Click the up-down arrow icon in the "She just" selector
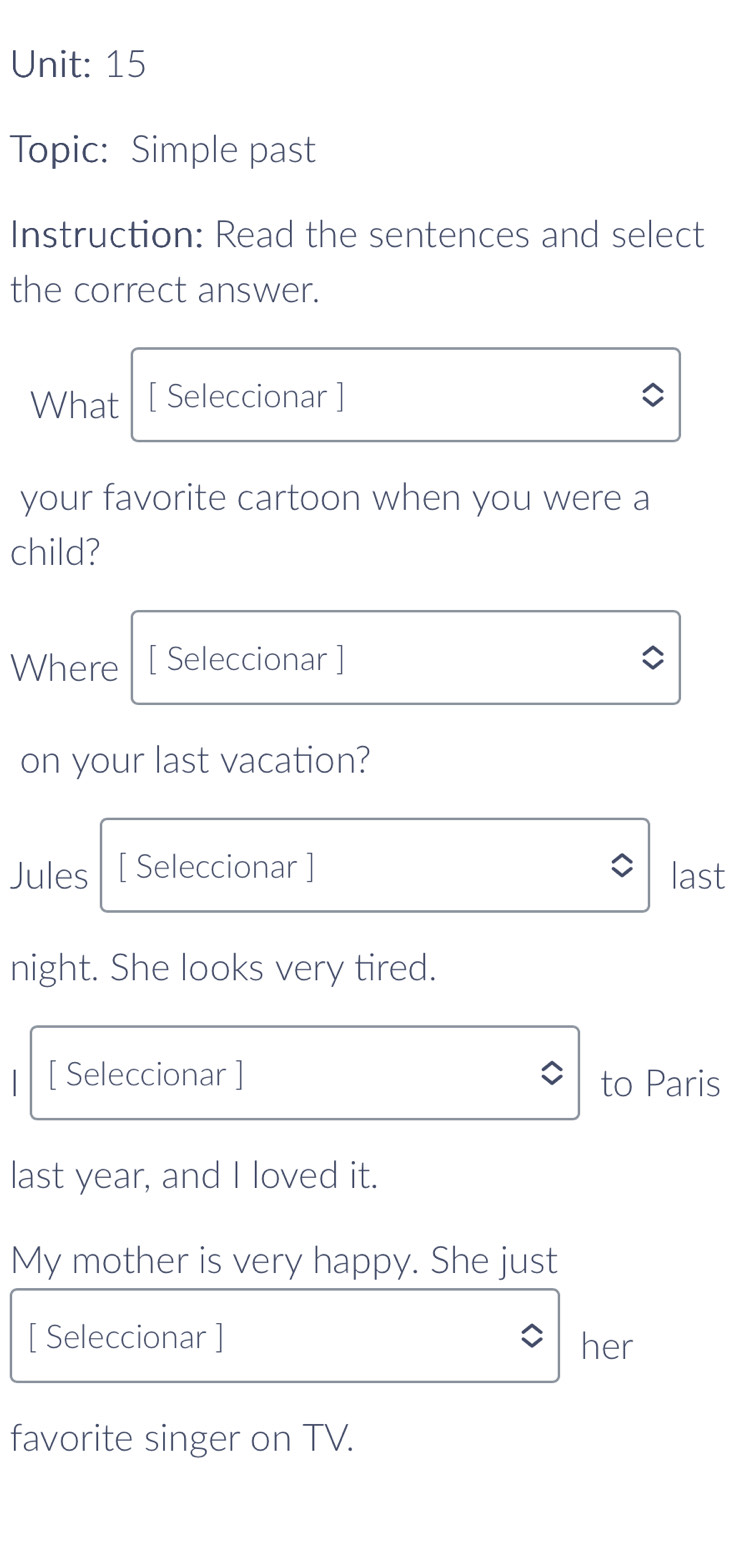Screen dimensions: 746x1542 531,1336
